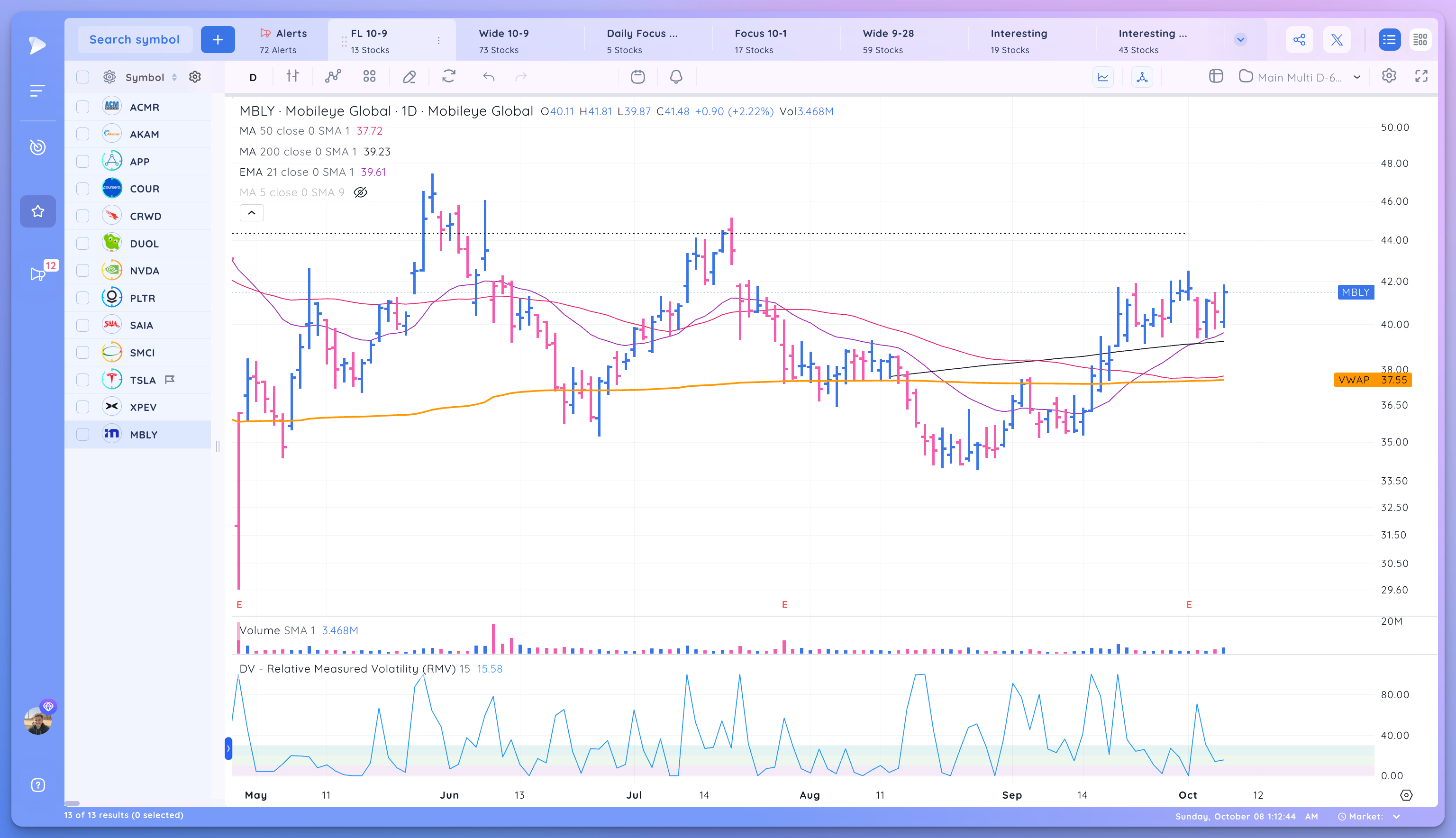Open the sidebar menu lines icon
This screenshot has width=1456, height=838.
pos(37,91)
